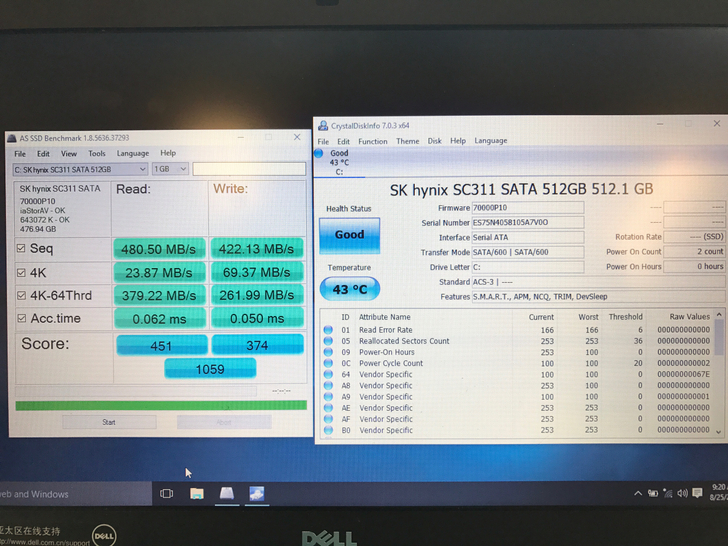Click the total score 1059

click(210, 369)
